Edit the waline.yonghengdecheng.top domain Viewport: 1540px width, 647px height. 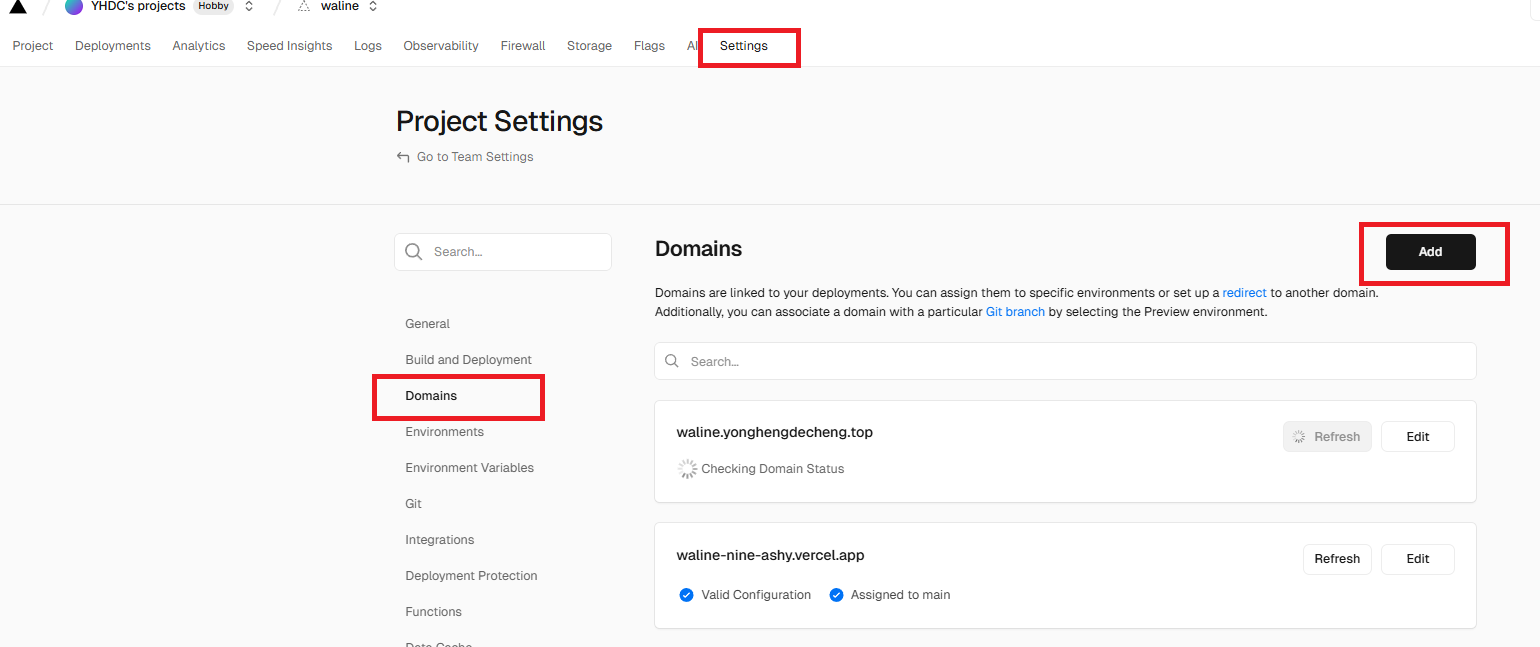tap(1417, 437)
